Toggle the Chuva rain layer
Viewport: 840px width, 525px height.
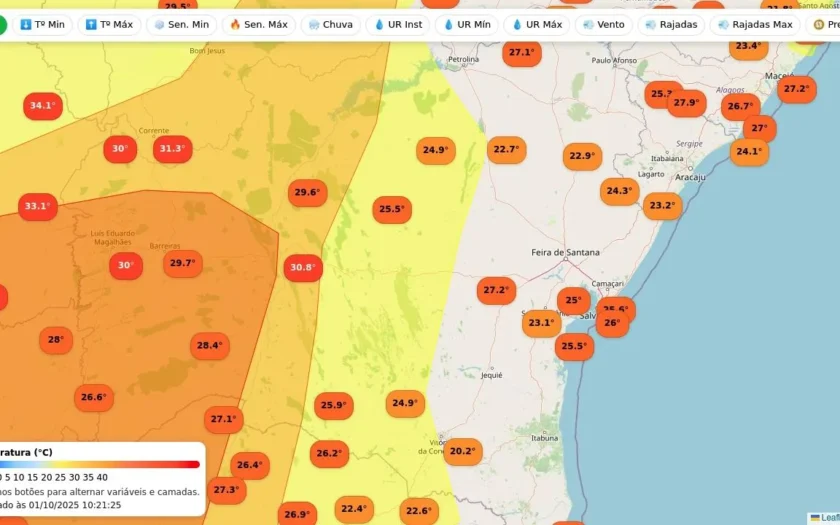(330, 25)
